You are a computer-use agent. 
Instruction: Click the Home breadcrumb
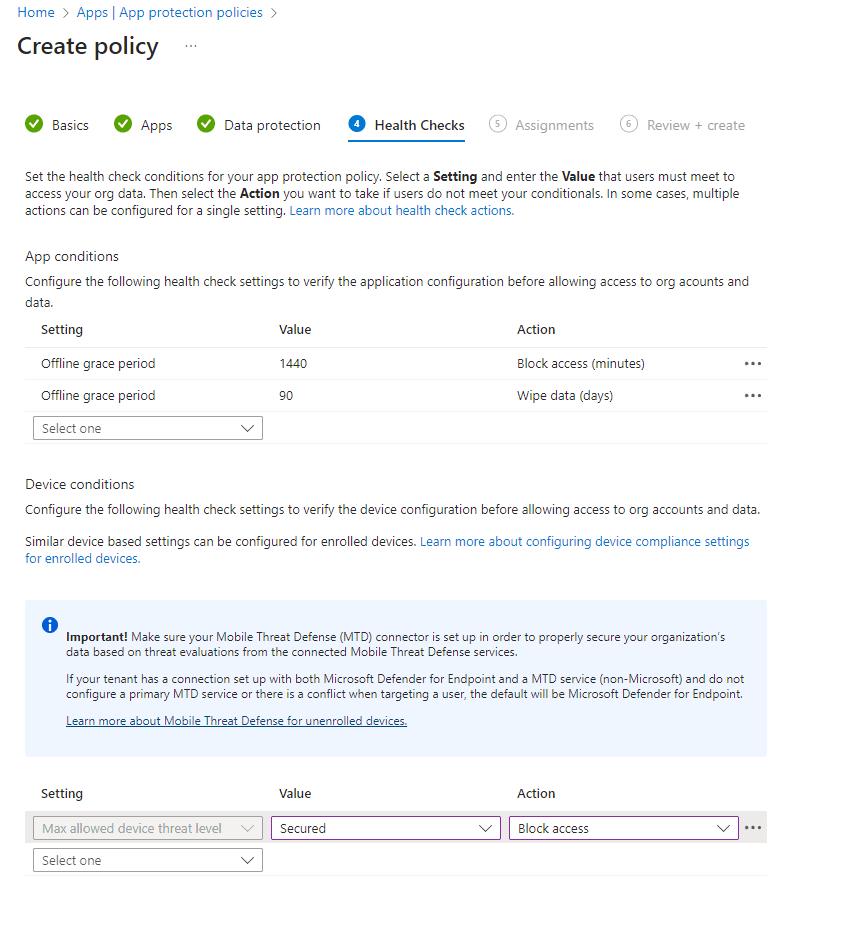(35, 12)
